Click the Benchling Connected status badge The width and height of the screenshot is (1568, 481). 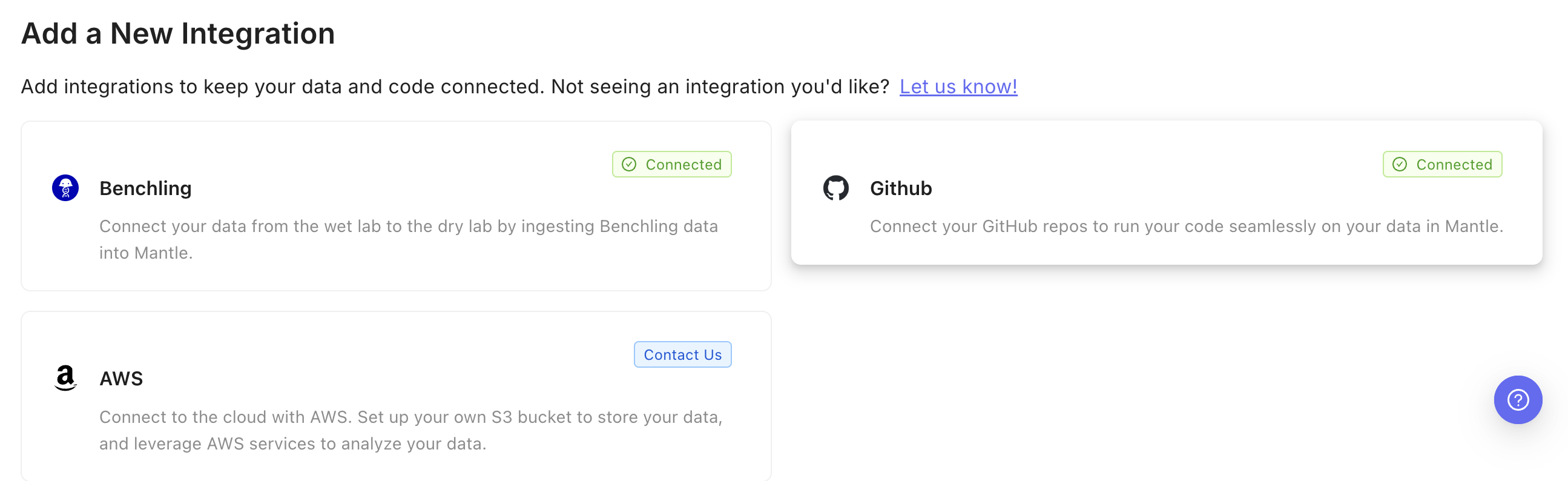click(x=671, y=164)
